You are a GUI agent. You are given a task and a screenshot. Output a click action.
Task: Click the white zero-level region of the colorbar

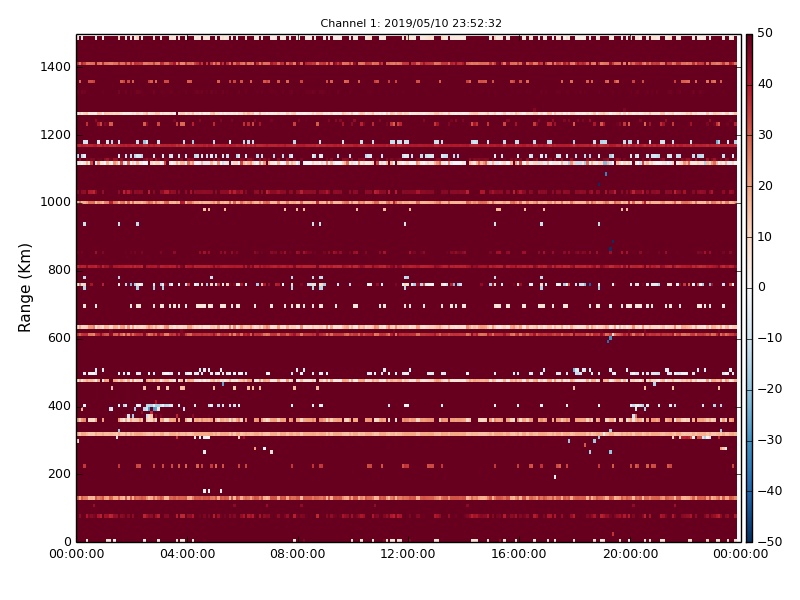[x=749, y=288]
